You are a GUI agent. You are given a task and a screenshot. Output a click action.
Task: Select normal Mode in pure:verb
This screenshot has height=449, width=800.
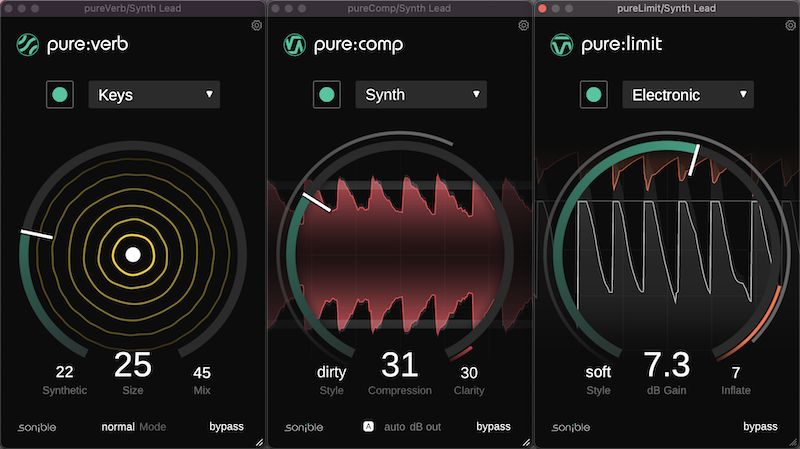(x=117, y=427)
